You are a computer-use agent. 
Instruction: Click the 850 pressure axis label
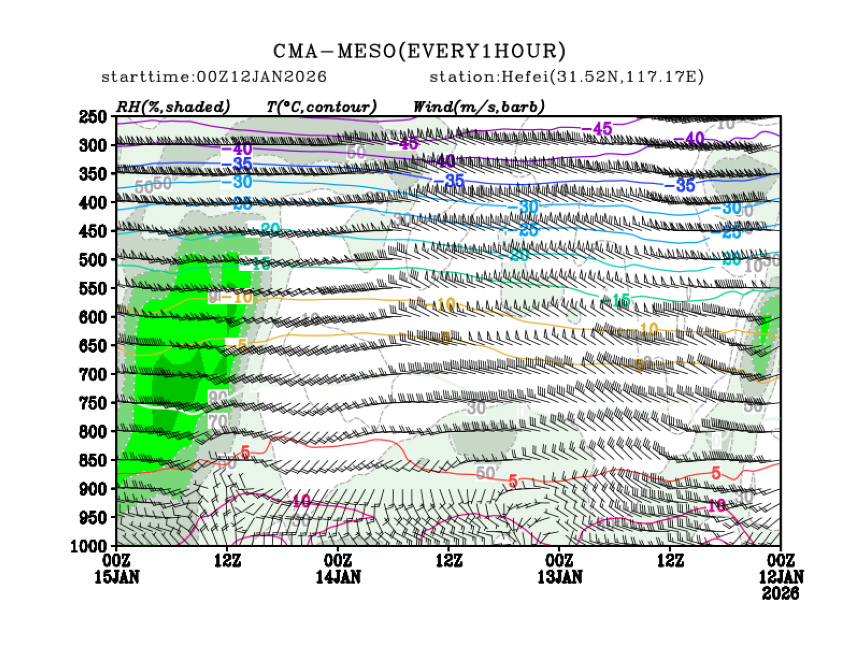point(93,459)
